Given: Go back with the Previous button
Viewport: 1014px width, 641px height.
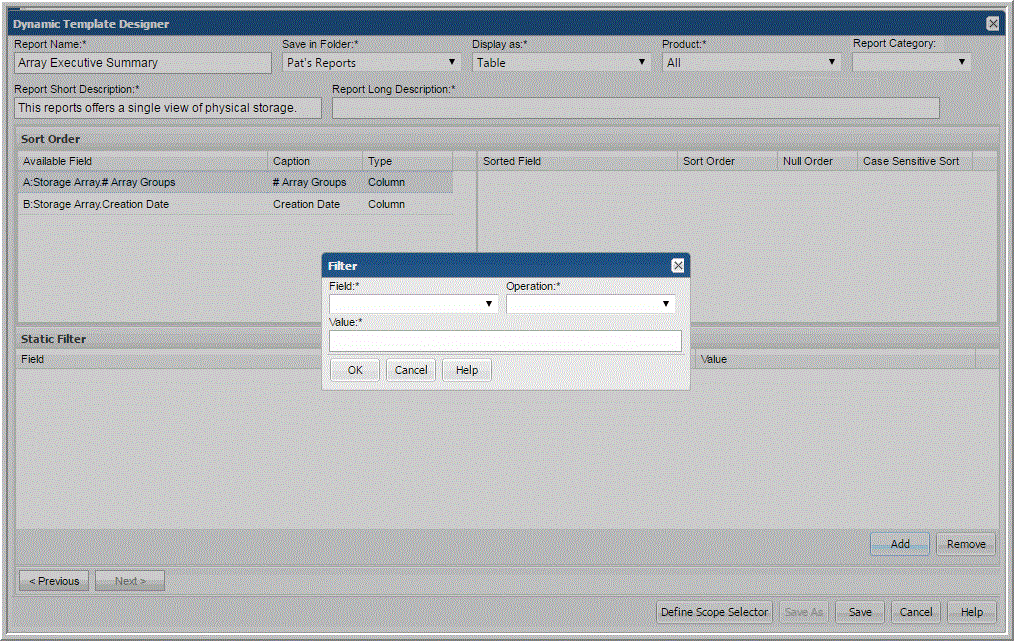Looking at the screenshot, I should coord(54,581).
